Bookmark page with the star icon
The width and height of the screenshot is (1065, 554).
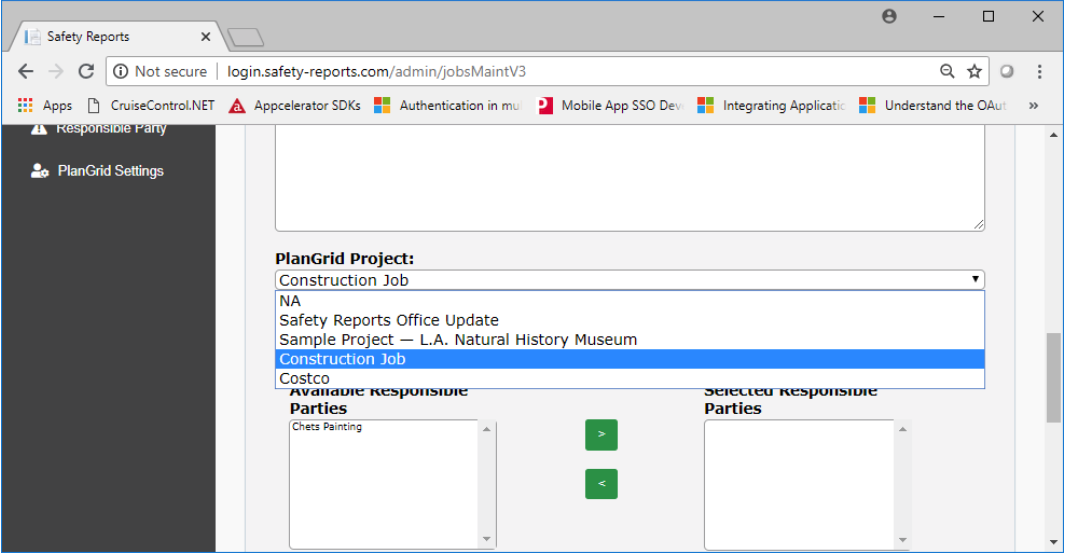[x=975, y=71]
